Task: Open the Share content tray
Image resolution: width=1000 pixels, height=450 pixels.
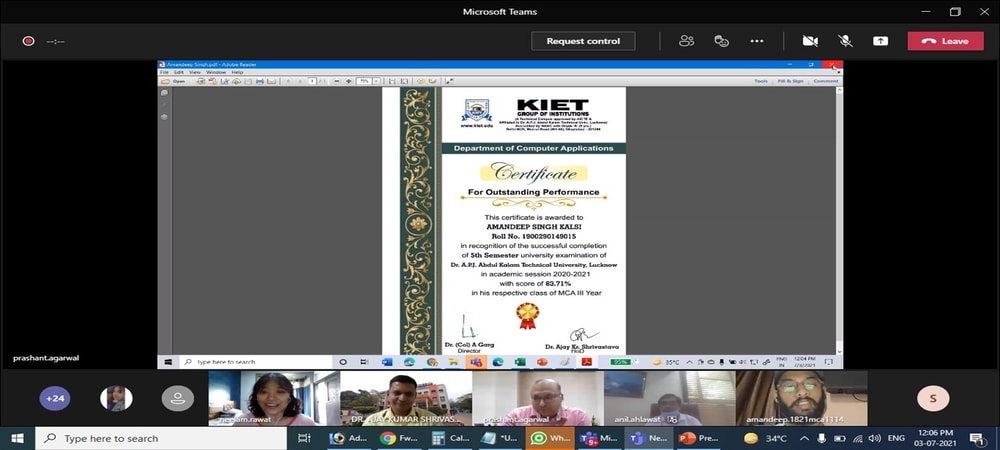Action: tap(880, 41)
